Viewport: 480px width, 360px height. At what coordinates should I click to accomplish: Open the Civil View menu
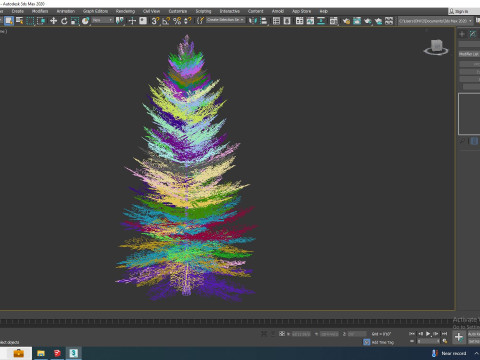coord(151,11)
